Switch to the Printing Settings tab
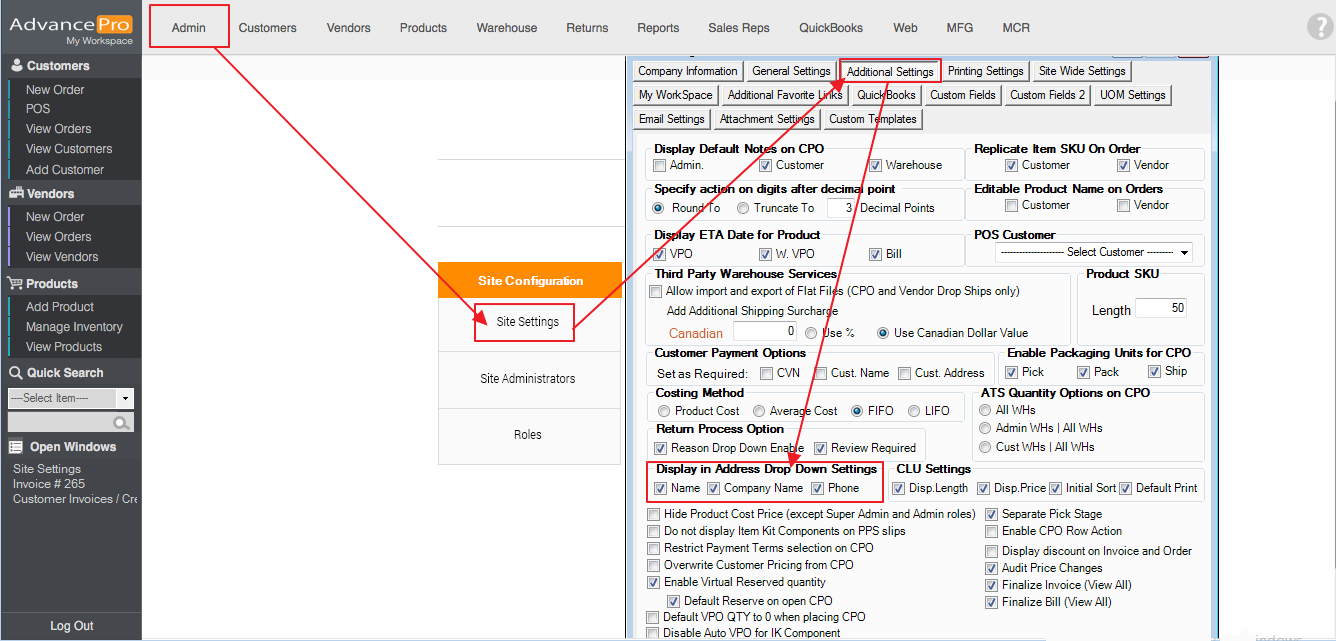Viewport: 1336px width, 641px height. (985, 71)
